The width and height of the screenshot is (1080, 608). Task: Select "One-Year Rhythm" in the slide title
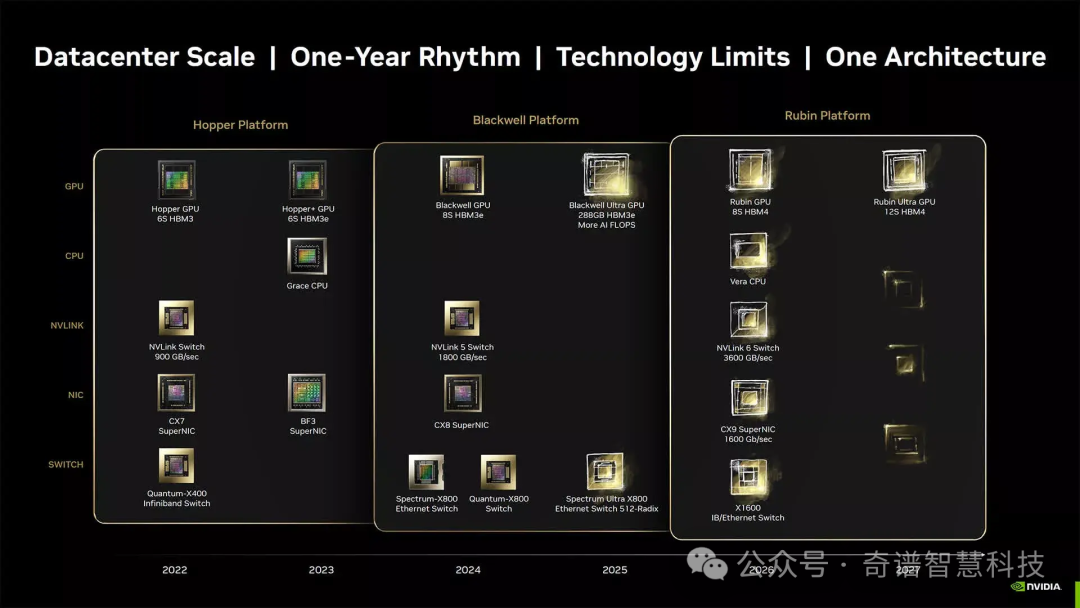click(405, 56)
